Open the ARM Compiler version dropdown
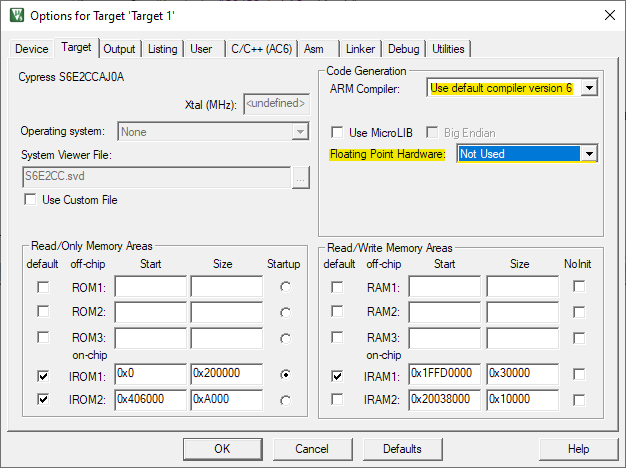Image resolution: width=626 pixels, height=468 pixels. tap(589, 88)
